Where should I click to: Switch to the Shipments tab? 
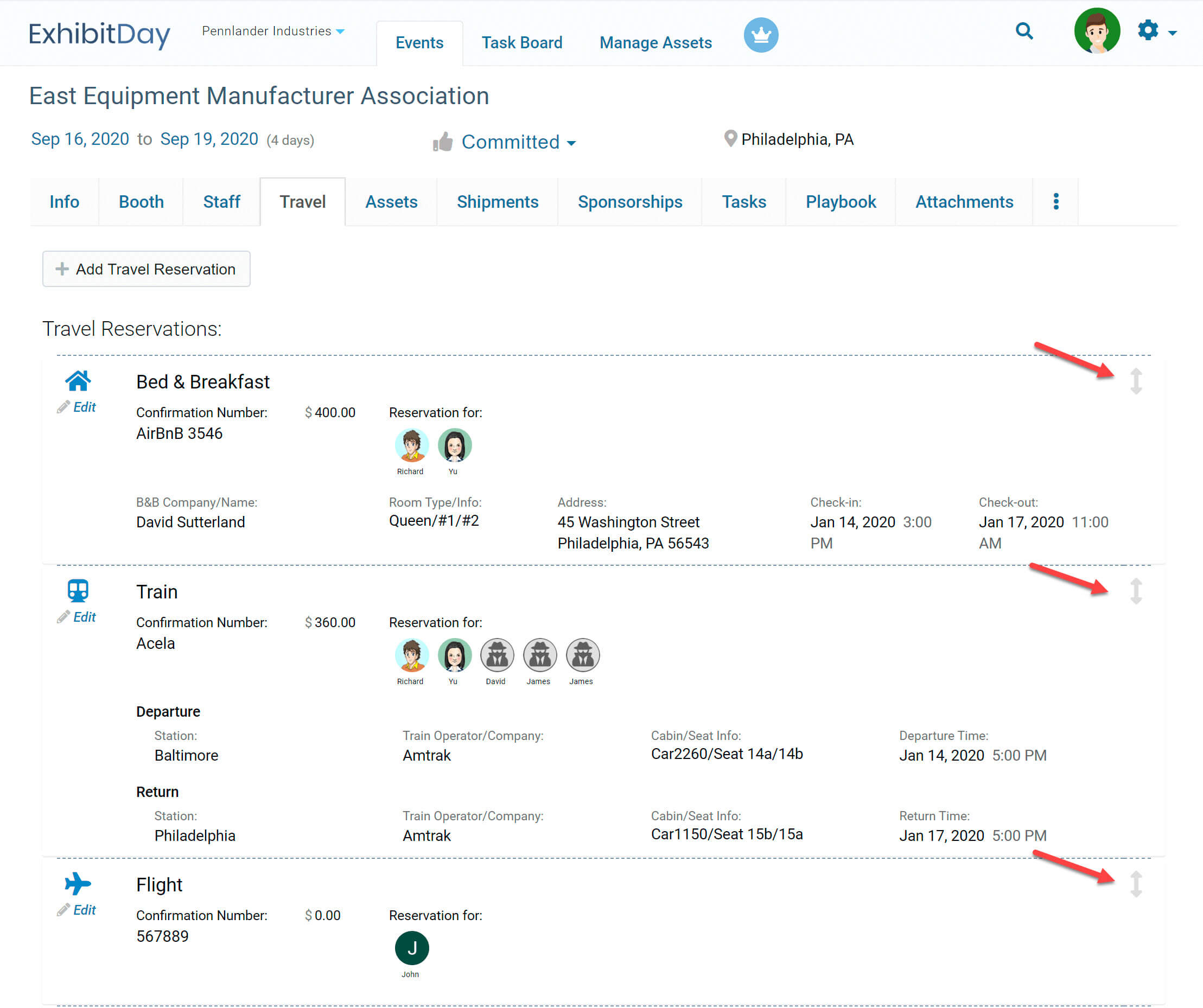click(x=497, y=202)
